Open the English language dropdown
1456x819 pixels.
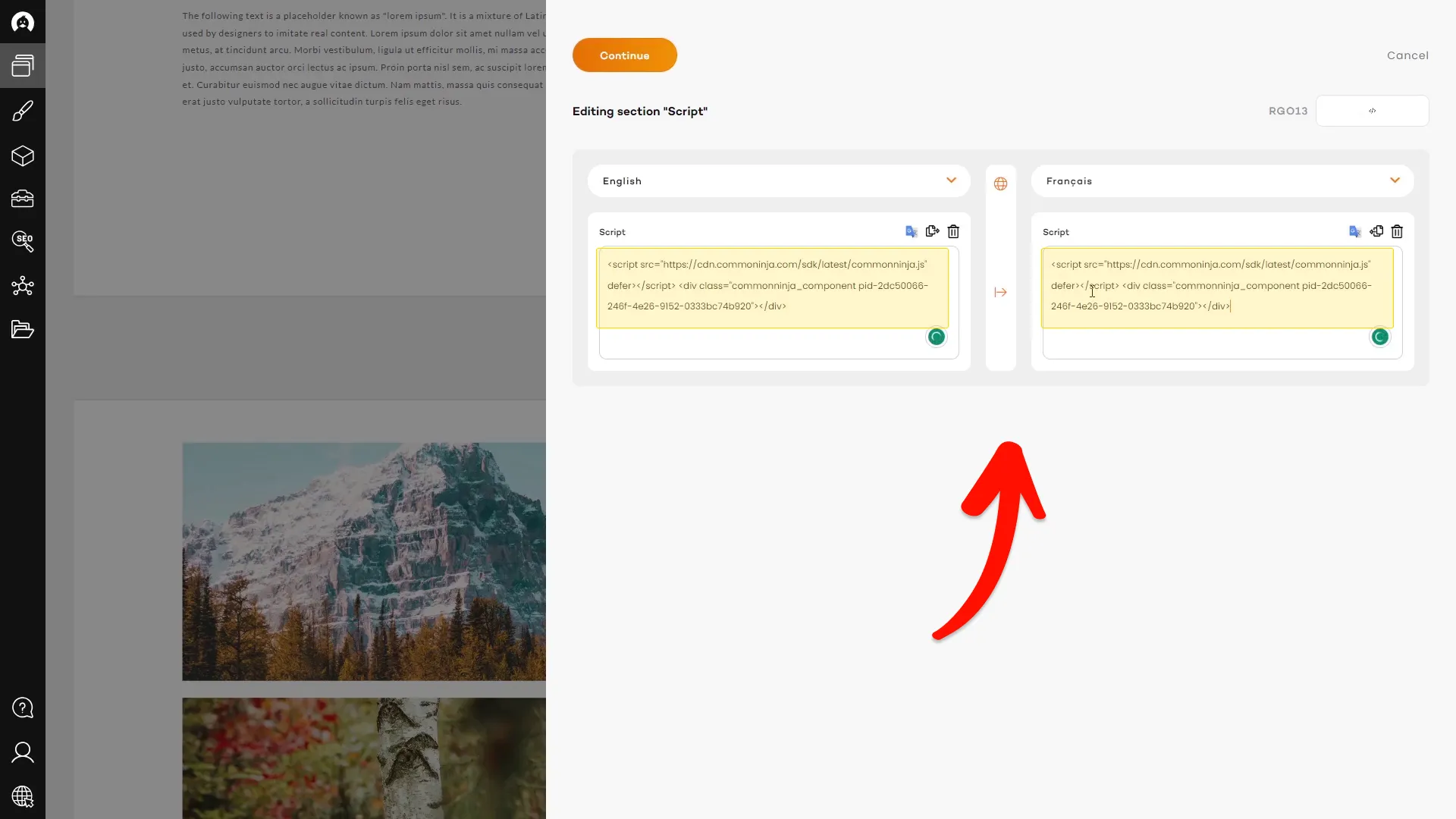[x=779, y=180]
